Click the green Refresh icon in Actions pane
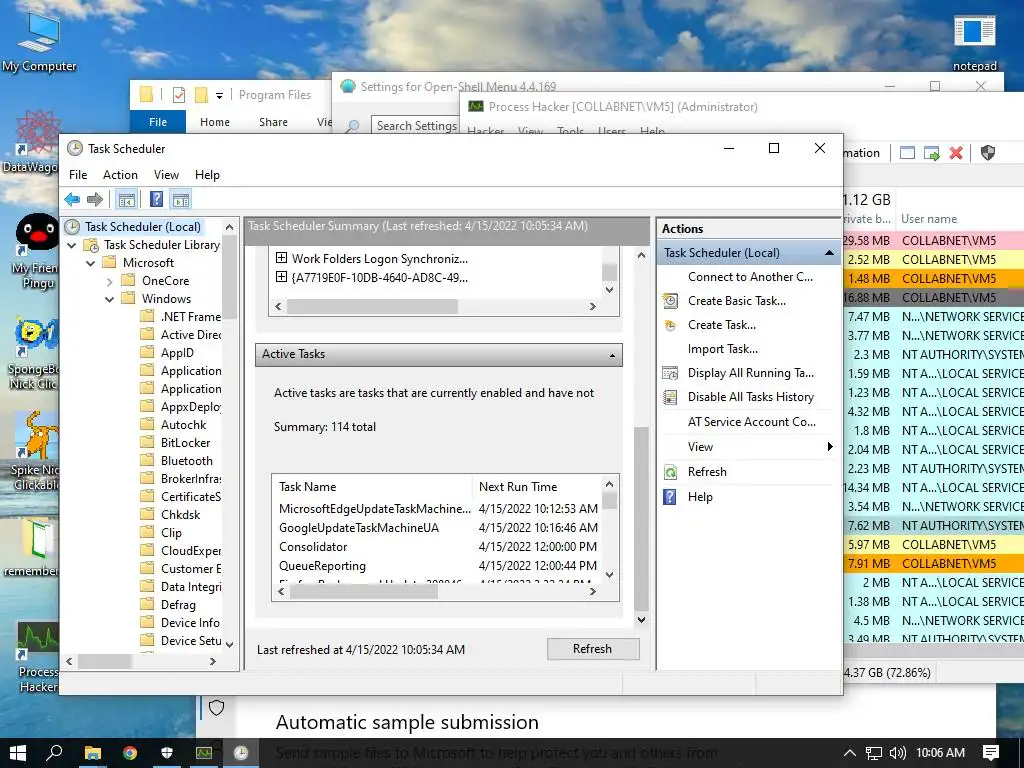Viewport: 1024px width, 768px height. [x=670, y=472]
